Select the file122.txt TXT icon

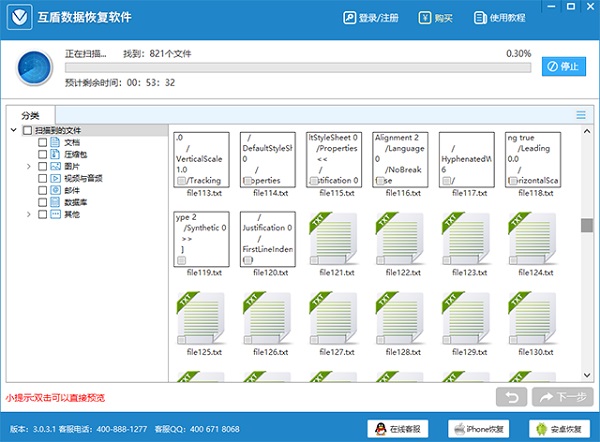pyautogui.click(x=400, y=239)
